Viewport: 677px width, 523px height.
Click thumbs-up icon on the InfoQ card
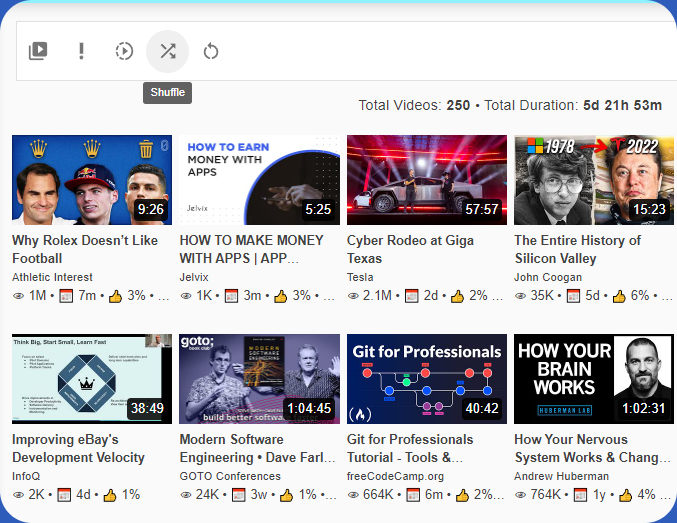(110, 495)
